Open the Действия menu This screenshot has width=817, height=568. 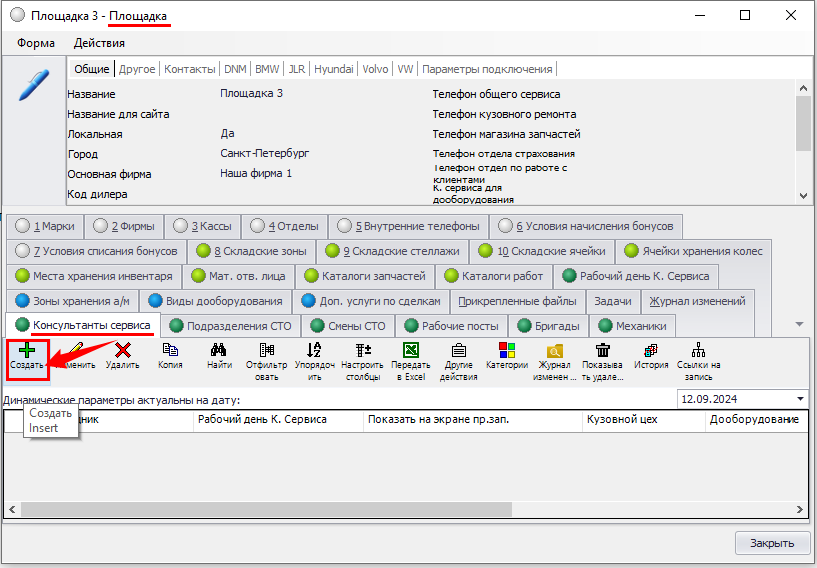[x=99, y=43]
